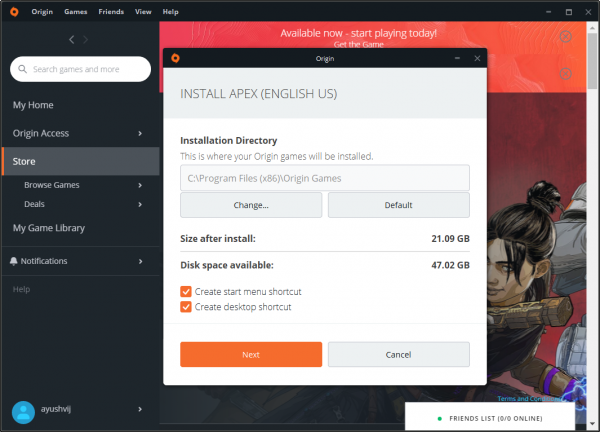
Task: Click the main window vertical scrollbar thumb
Action: click(x=593, y=61)
